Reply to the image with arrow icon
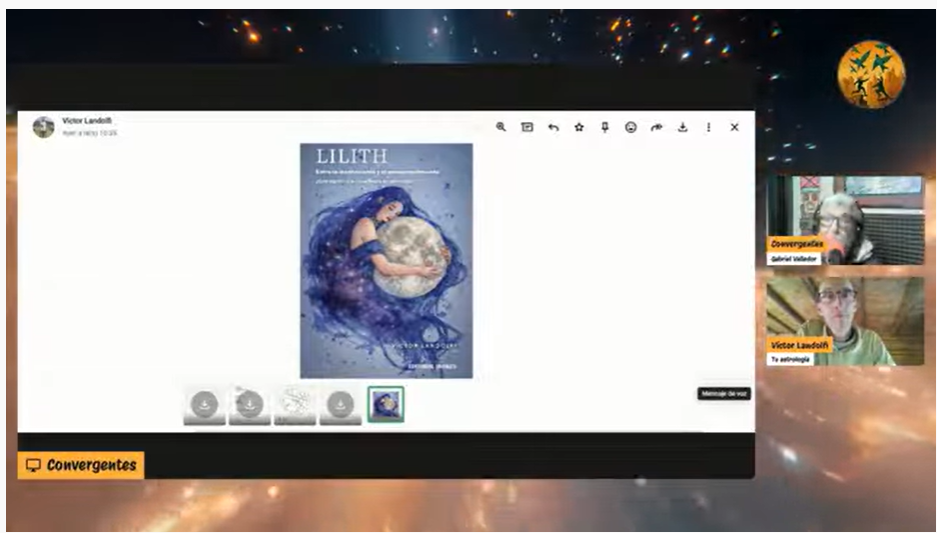 tap(553, 127)
